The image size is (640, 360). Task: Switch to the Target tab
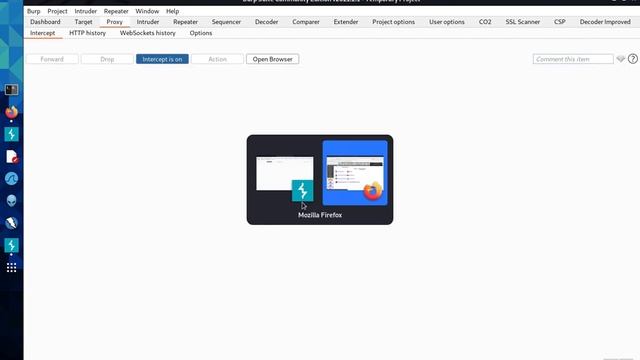(x=83, y=22)
